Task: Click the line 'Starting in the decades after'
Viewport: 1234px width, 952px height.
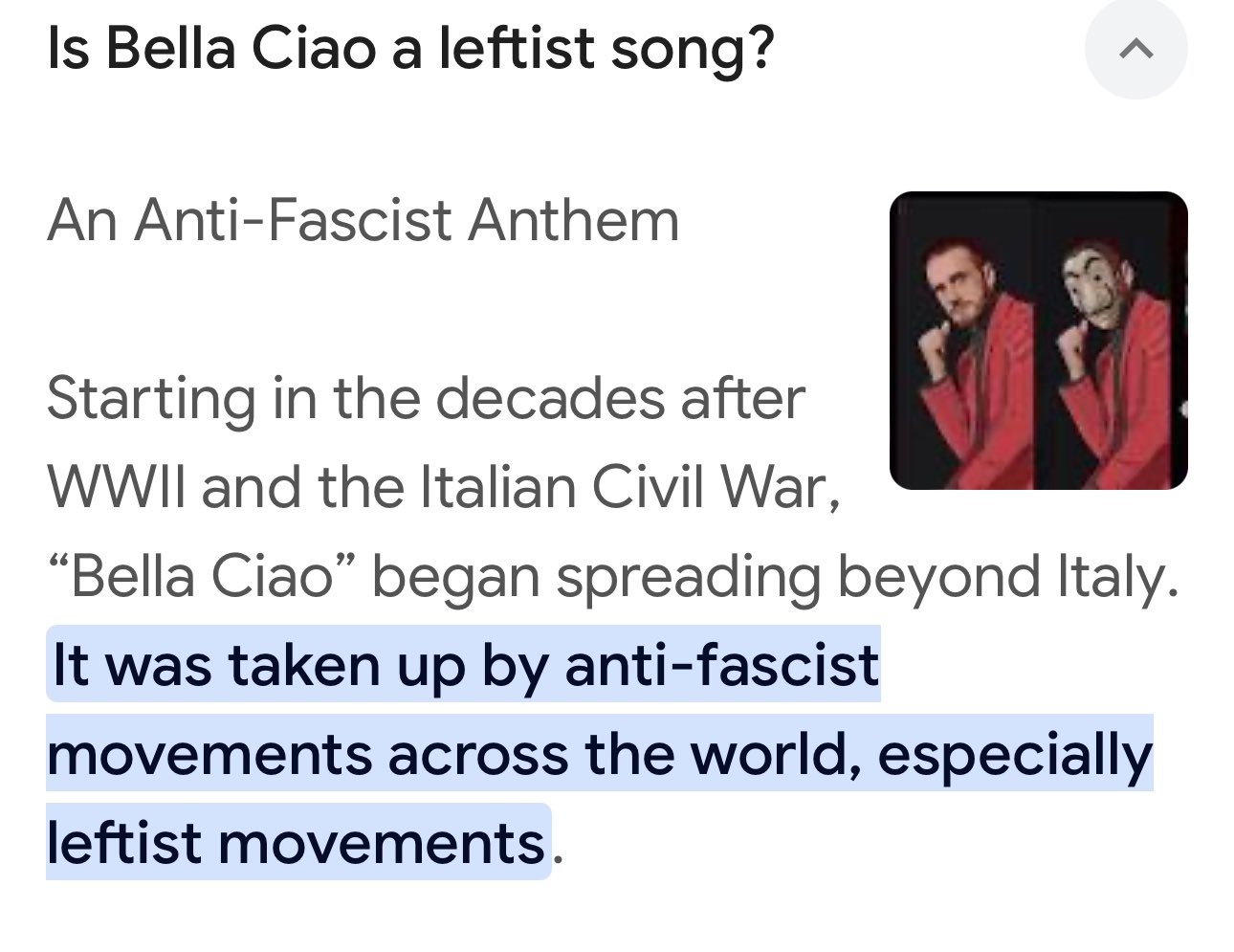Action: click(425, 398)
